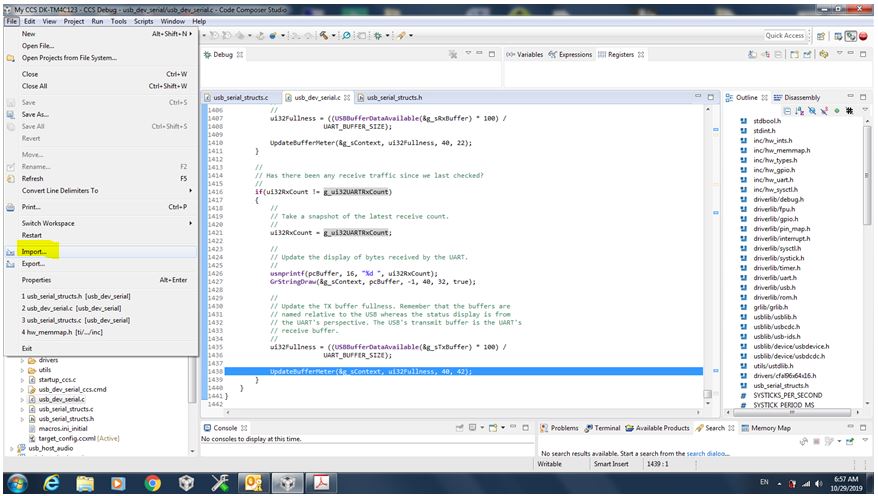Open recent file 4 hw_memmap.h

pos(101,332)
